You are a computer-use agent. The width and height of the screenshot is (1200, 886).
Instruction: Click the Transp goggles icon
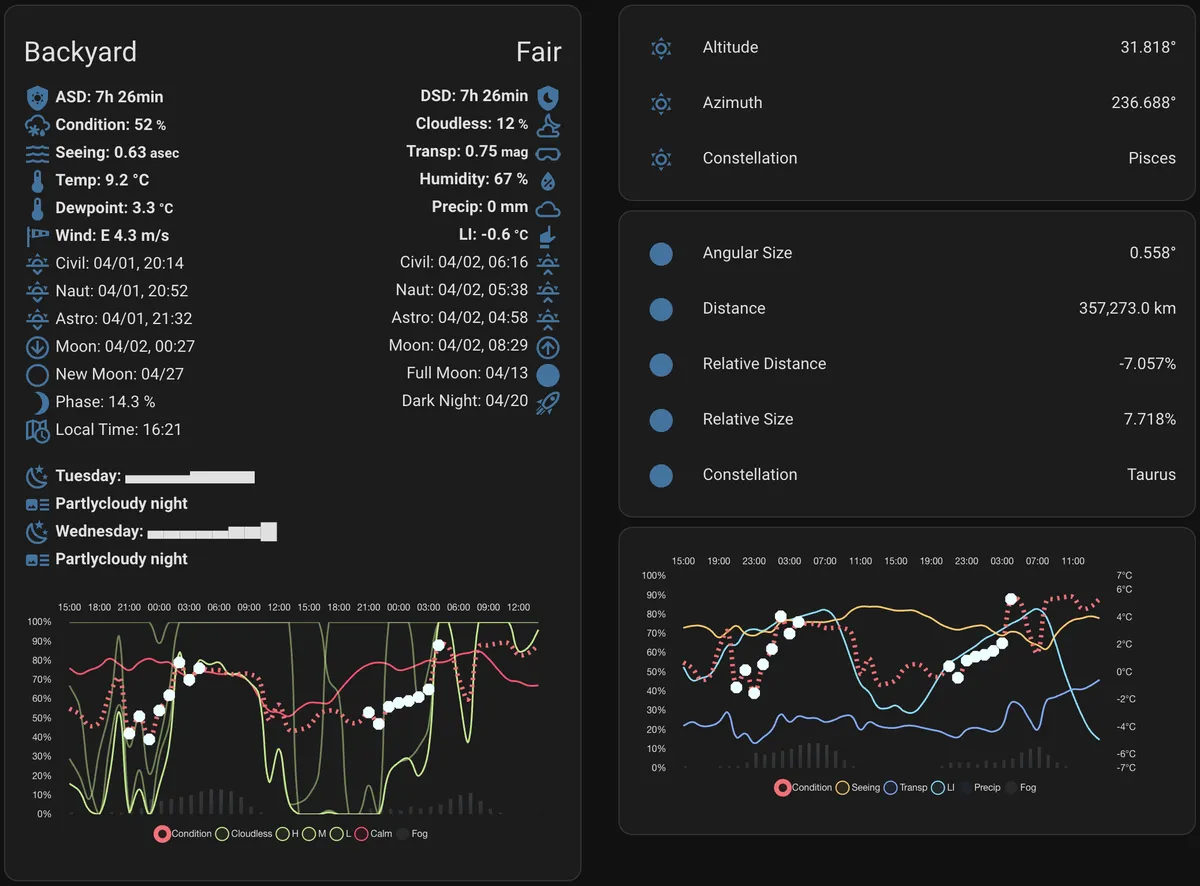[548, 153]
